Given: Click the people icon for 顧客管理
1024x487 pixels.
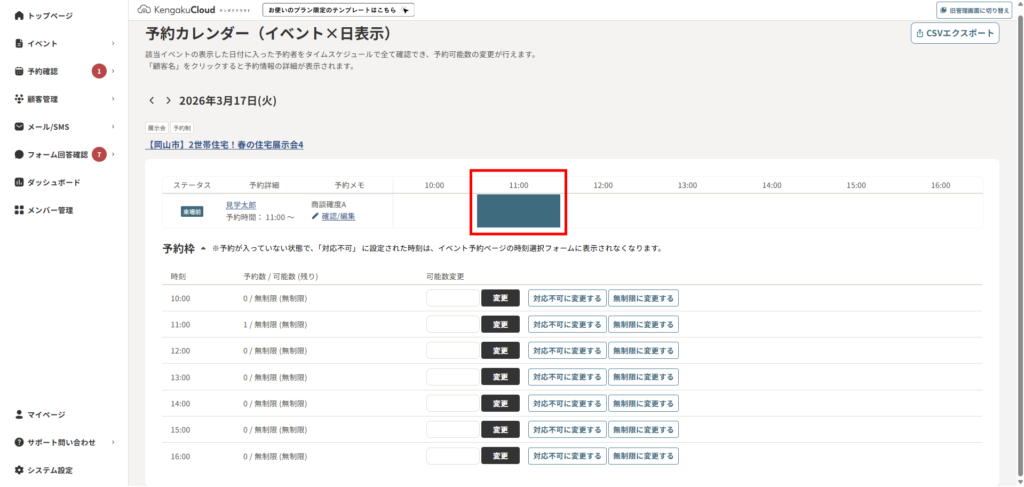Looking at the screenshot, I should [19, 99].
